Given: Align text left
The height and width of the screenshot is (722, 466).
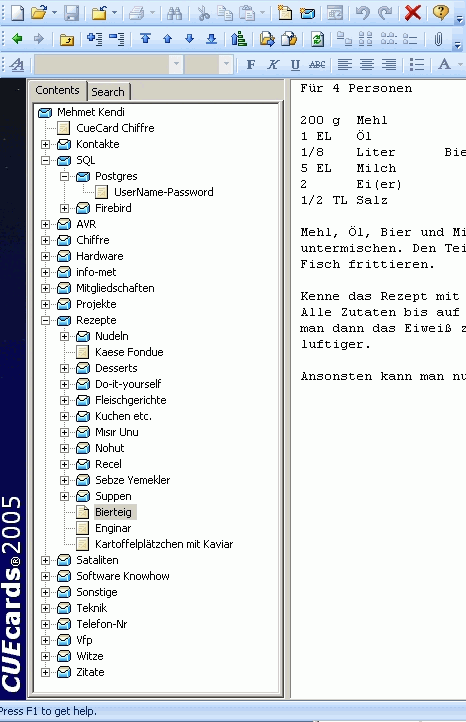Looking at the screenshot, I should click(x=345, y=64).
